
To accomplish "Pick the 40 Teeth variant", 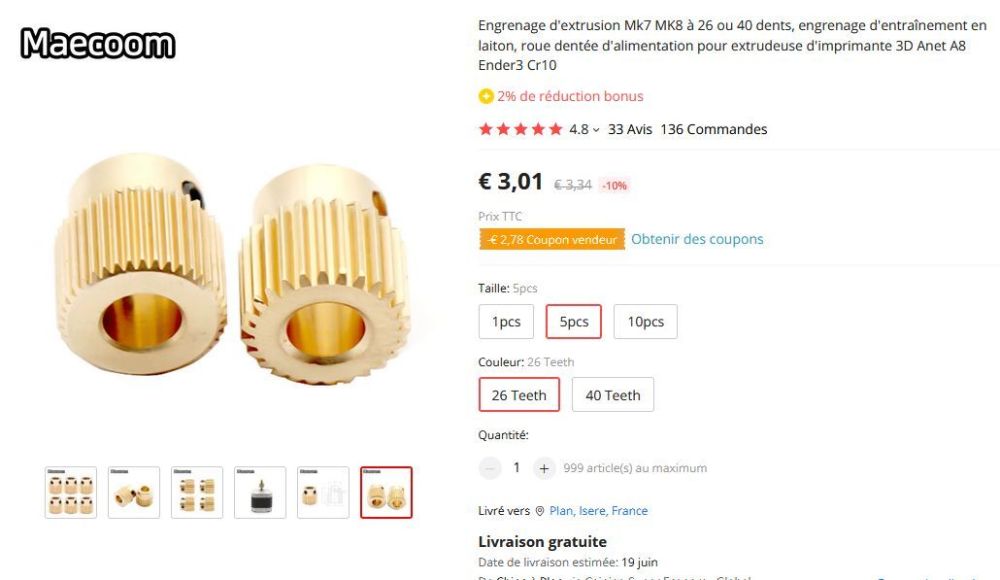I will point(613,395).
